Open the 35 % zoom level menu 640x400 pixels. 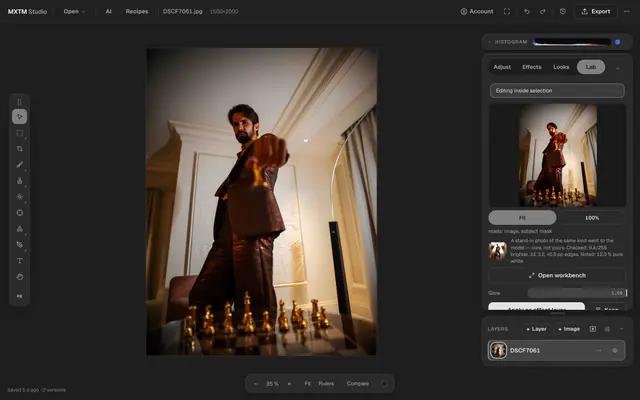(x=272, y=384)
